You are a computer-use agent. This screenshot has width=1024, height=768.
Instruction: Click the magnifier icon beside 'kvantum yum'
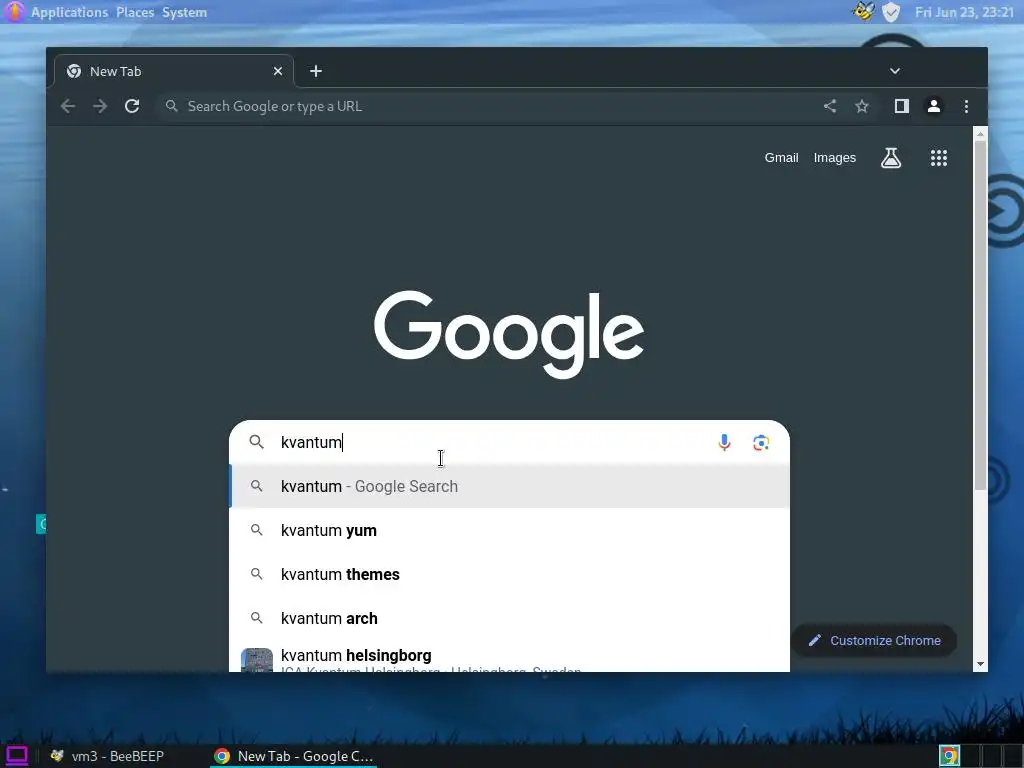[257, 530]
